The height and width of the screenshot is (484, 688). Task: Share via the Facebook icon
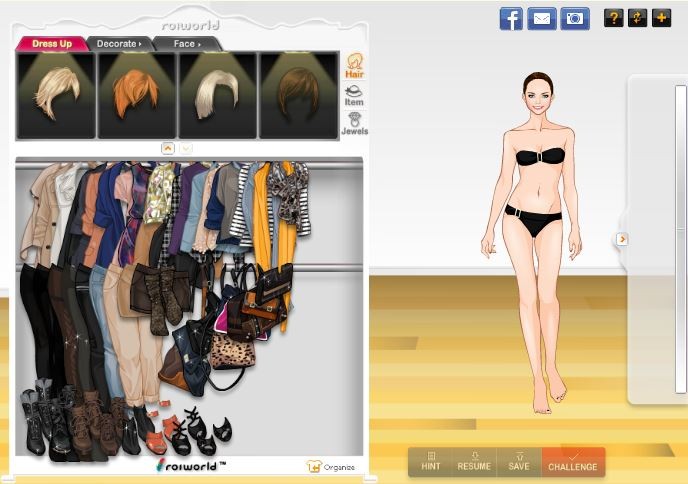pos(511,18)
